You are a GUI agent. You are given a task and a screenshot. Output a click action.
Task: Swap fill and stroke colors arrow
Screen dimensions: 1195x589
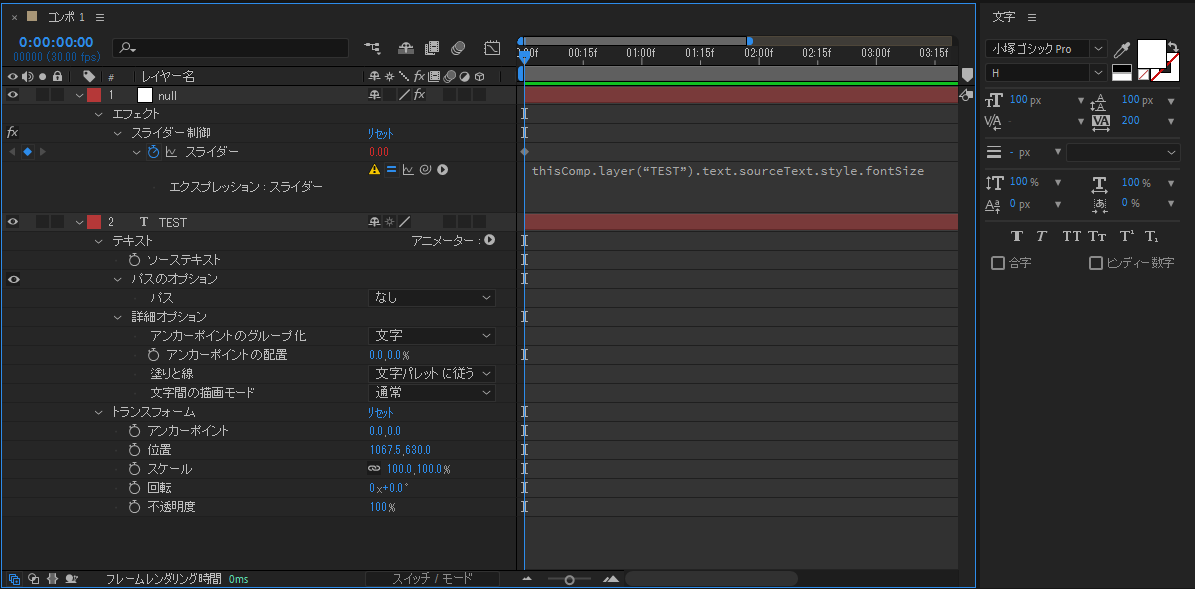1173,46
